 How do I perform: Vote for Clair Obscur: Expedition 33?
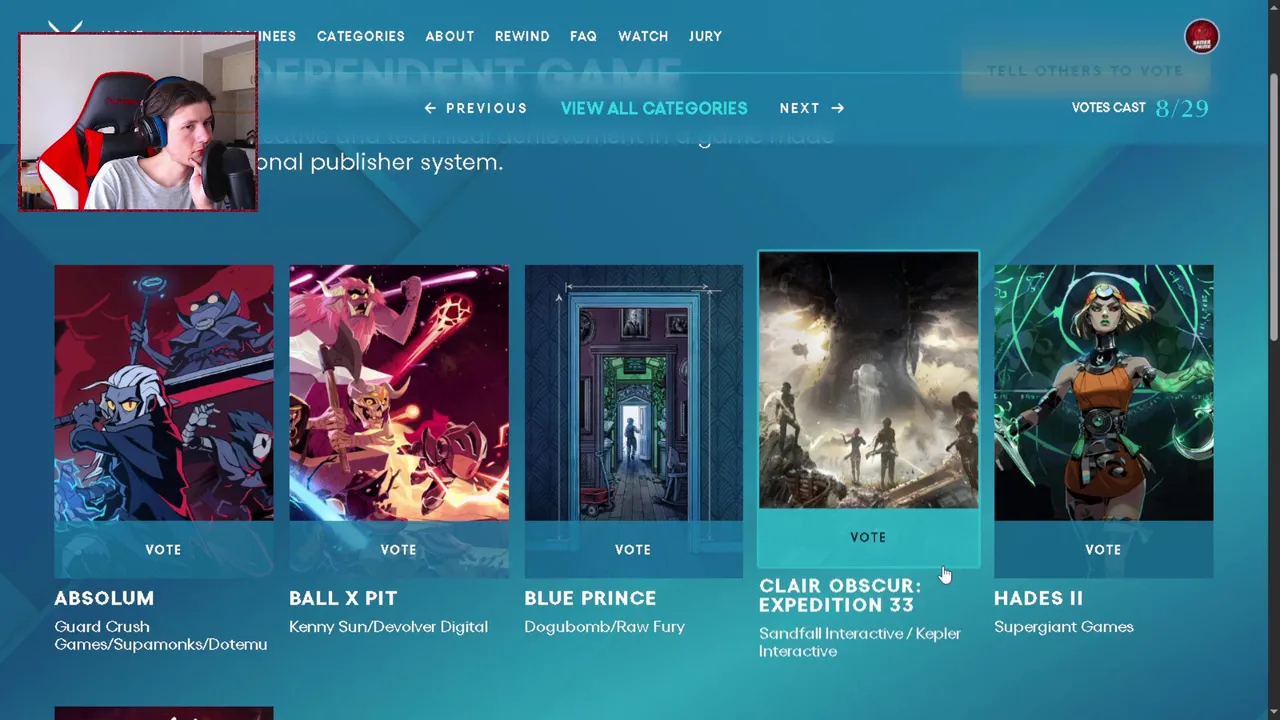pos(868,537)
